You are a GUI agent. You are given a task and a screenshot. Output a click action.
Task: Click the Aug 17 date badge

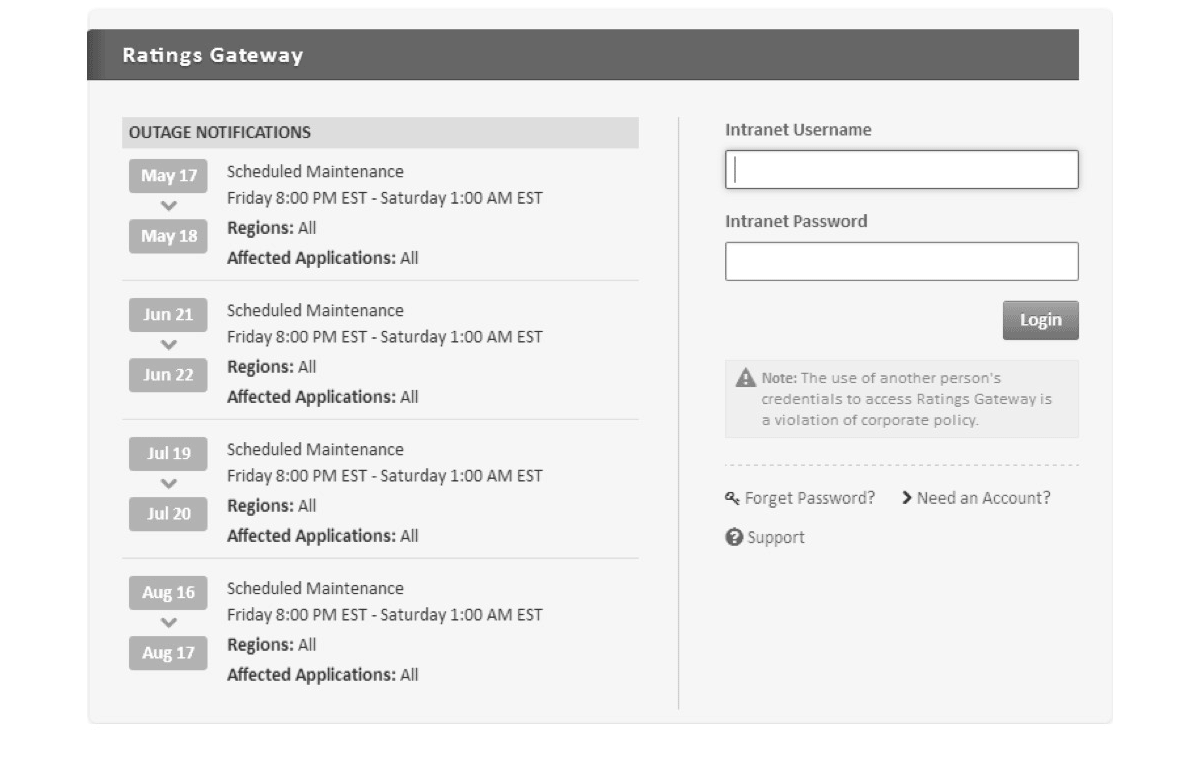(168, 653)
